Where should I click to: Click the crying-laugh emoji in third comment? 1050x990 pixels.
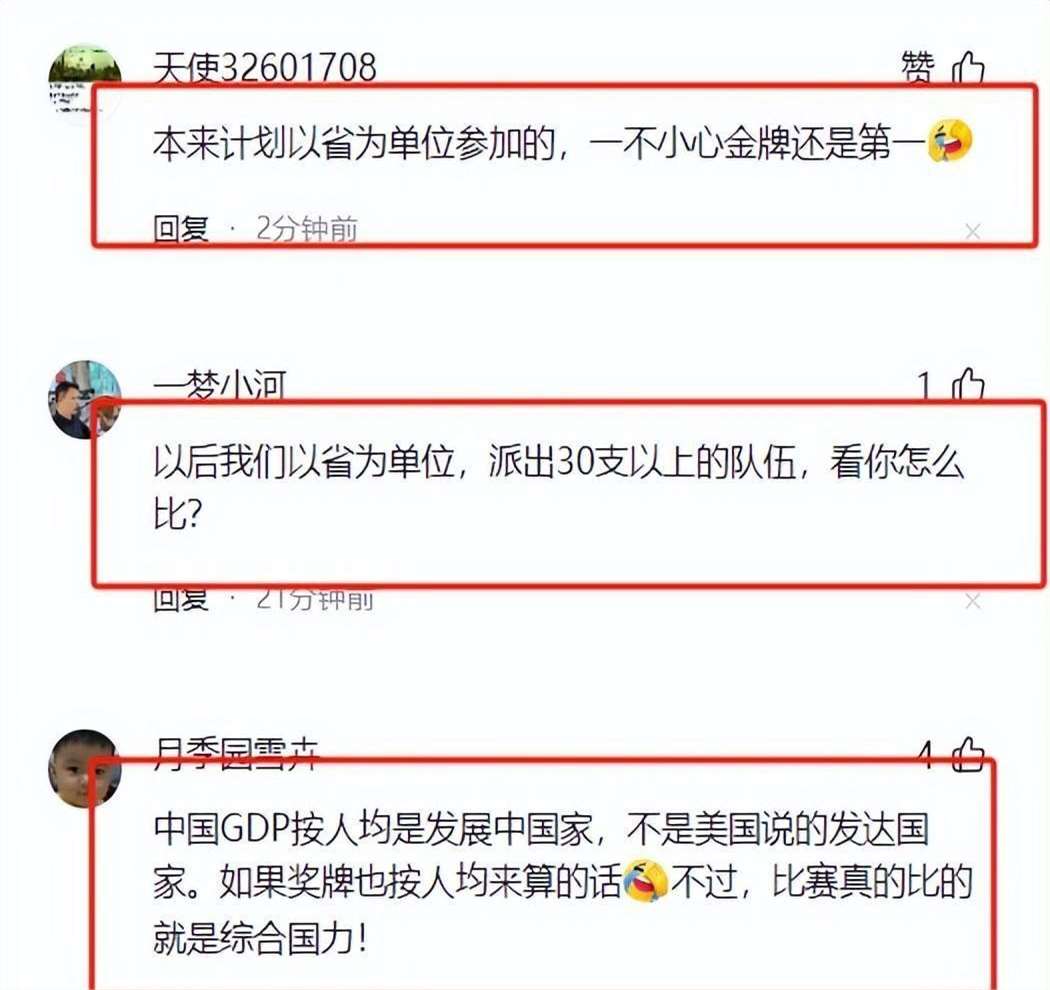[646, 881]
